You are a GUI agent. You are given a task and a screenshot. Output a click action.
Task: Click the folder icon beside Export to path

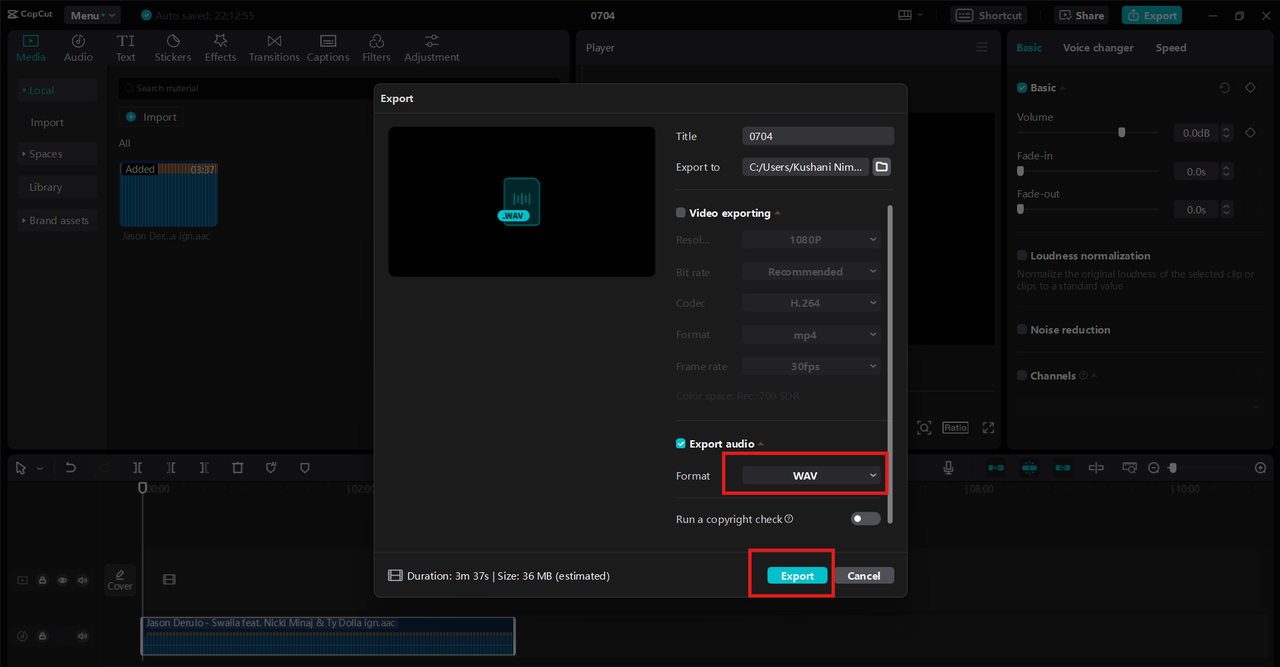pyautogui.click(x=882, y=167)
